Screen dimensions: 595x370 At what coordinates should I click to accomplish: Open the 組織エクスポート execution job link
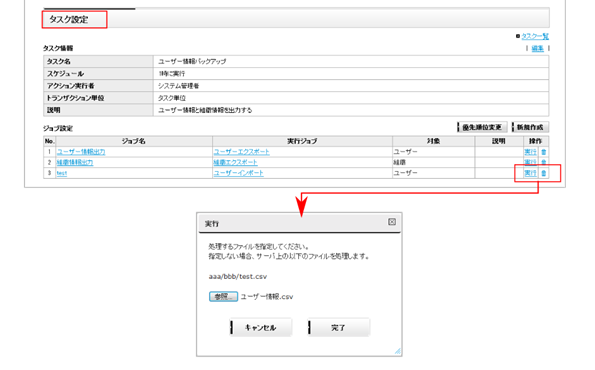[x=235, y=162]
